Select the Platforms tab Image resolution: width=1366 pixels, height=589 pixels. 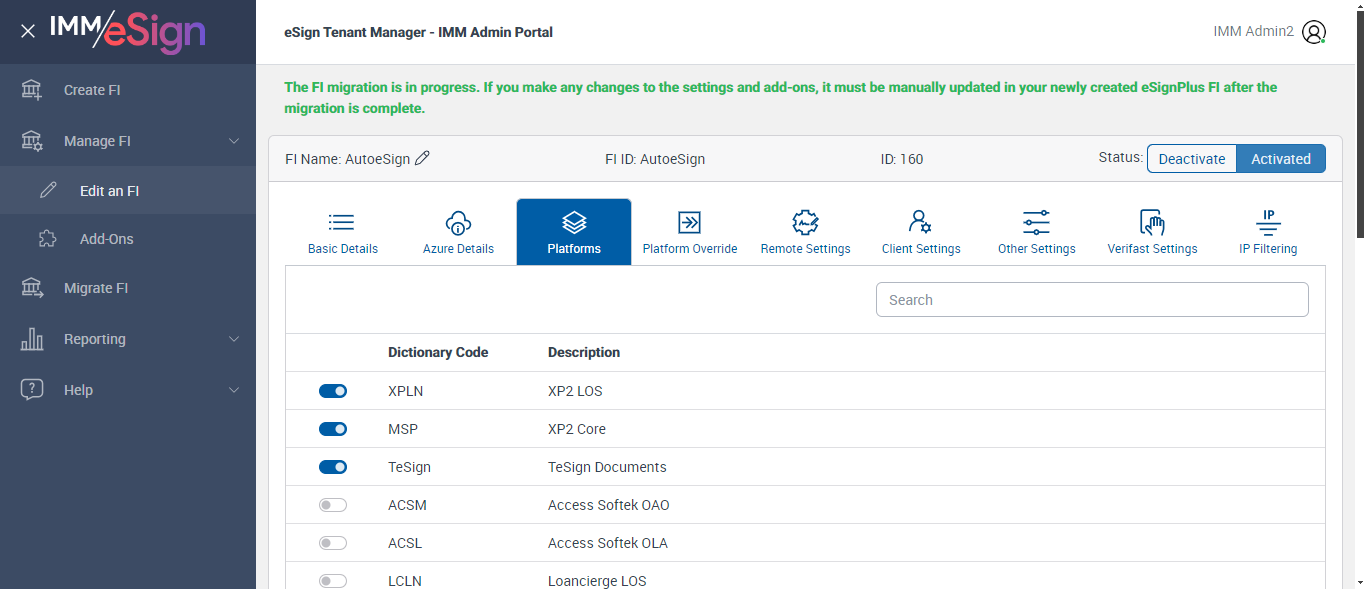click(x=574, y=232)
